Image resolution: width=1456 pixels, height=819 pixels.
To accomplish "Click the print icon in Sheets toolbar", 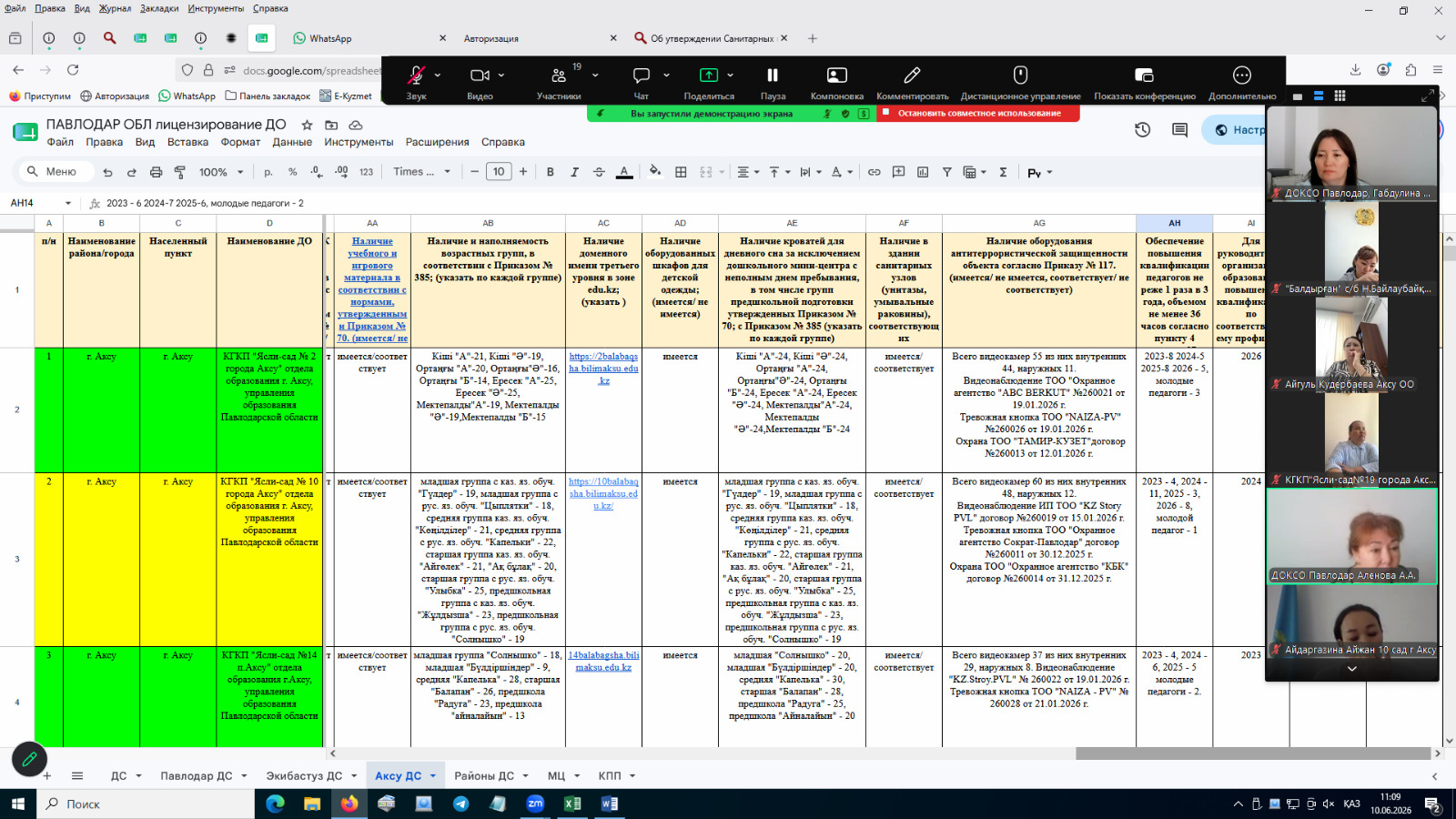I will coord(156,172).
